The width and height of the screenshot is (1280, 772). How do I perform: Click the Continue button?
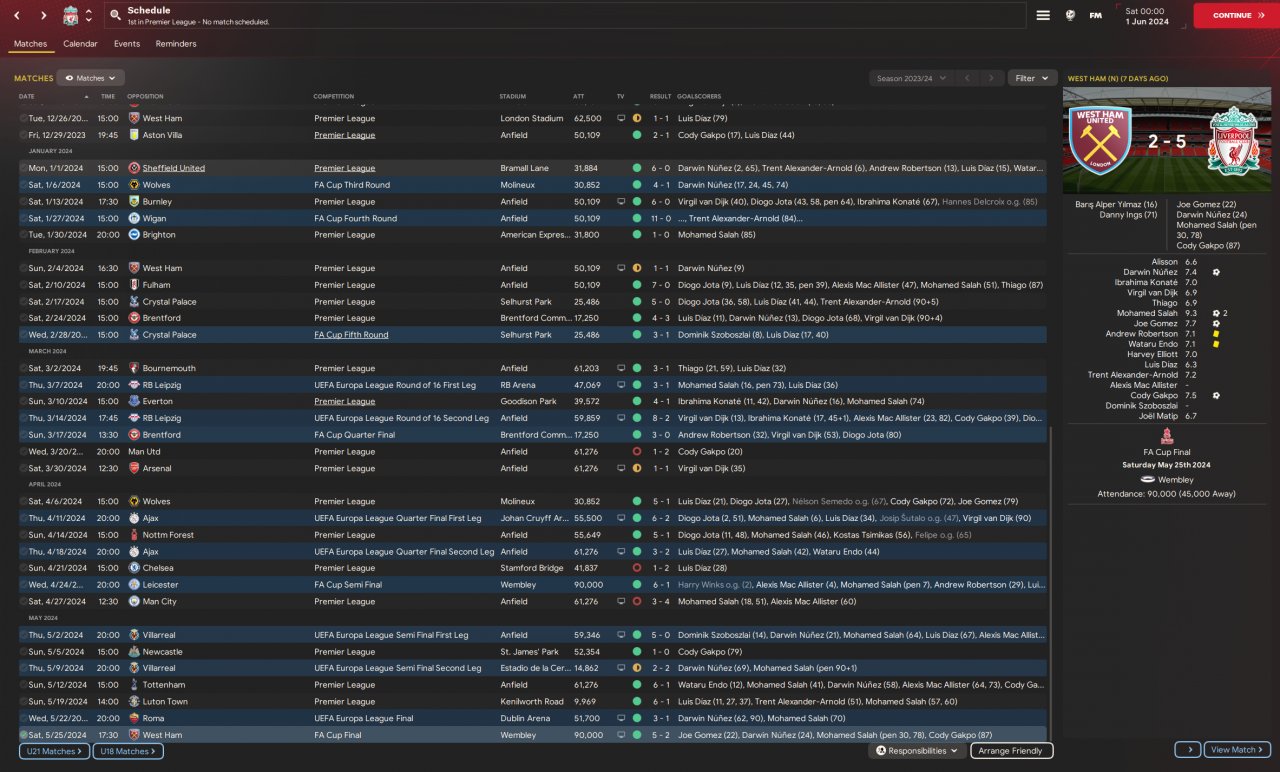tap(1237, 15)
